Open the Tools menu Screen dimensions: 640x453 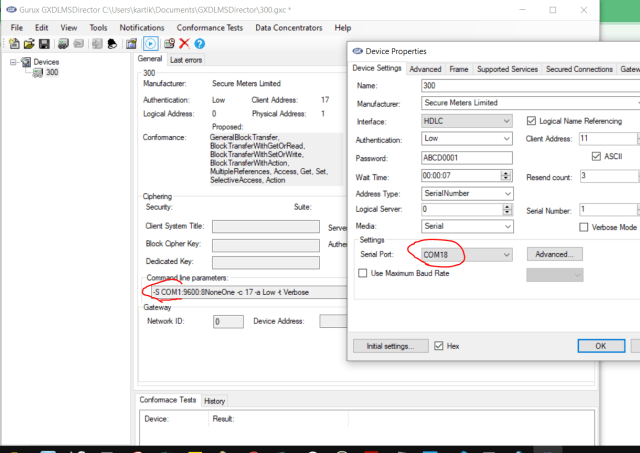98,28
